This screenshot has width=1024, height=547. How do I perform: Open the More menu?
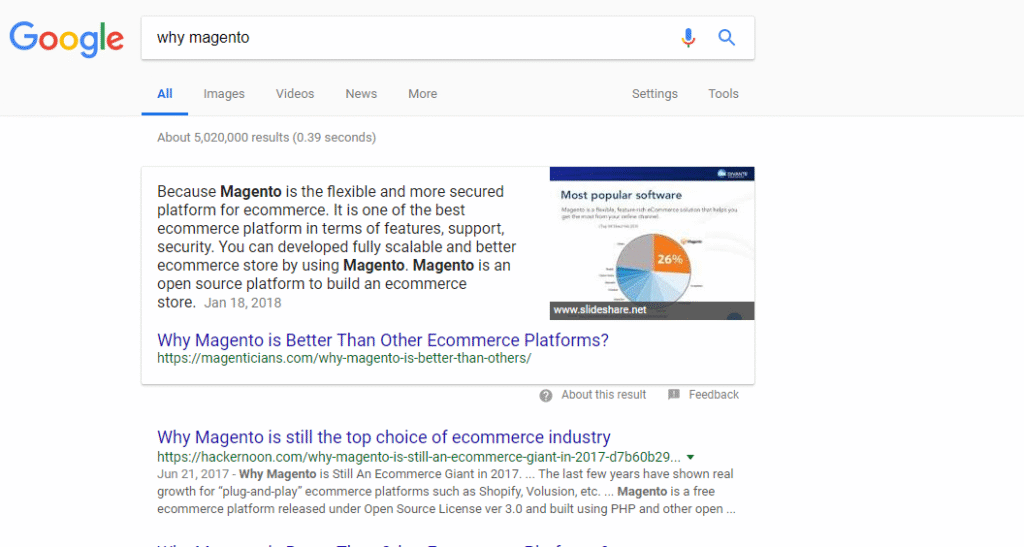(x=423, y=94)
